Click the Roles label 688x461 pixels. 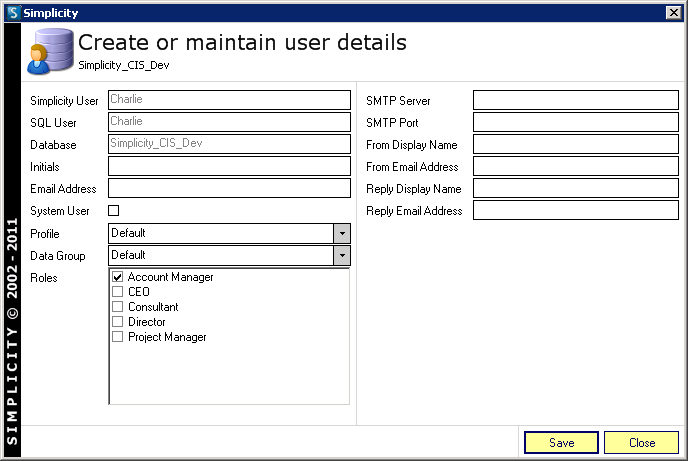click(44, 278)
